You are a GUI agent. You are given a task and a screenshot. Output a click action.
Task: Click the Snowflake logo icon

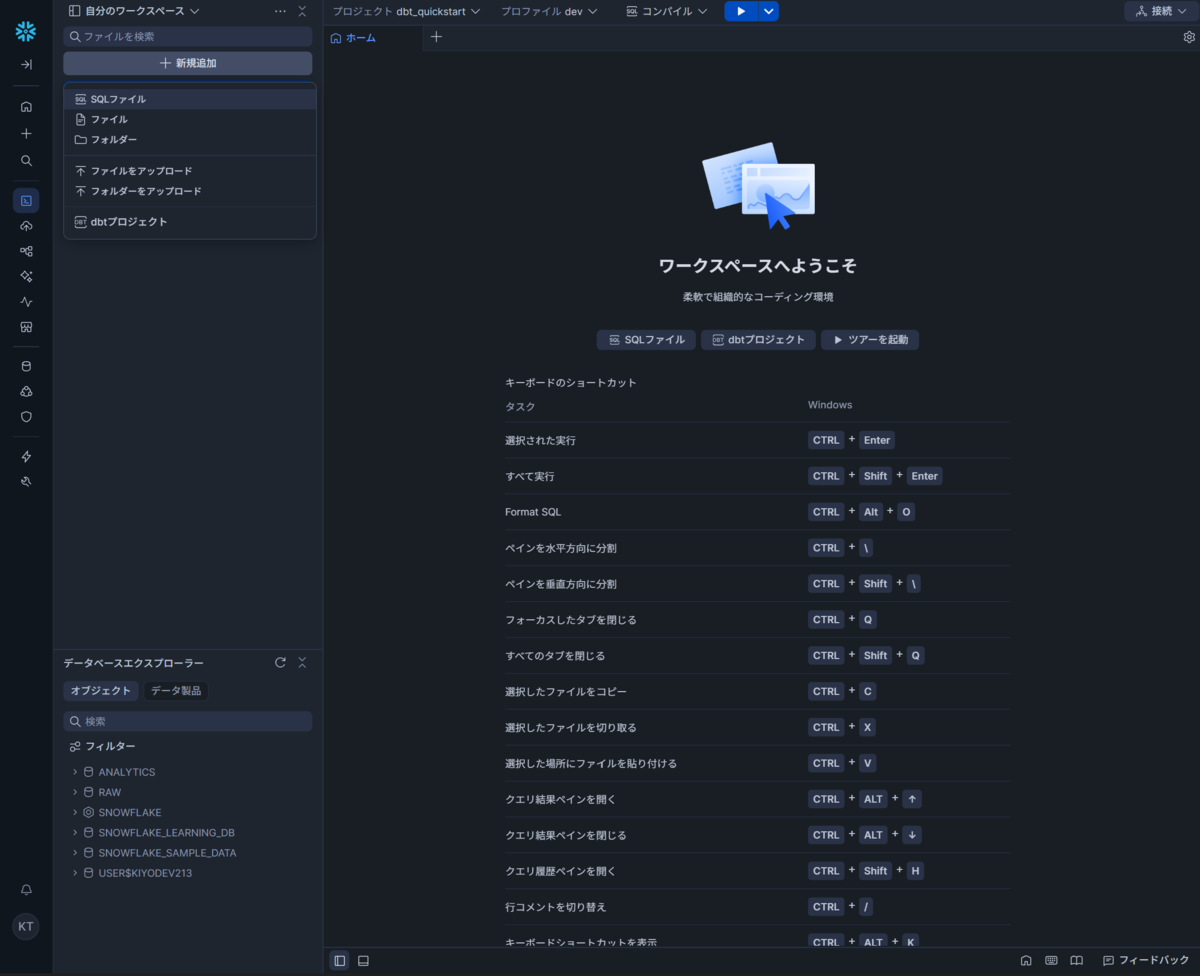[26, 32]
